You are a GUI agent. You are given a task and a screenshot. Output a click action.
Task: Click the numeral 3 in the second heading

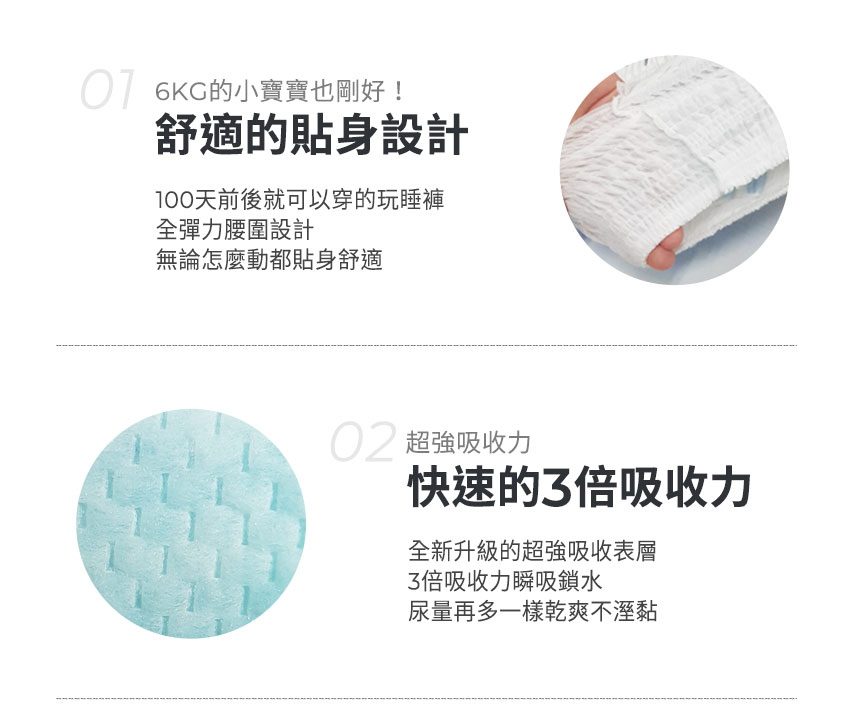[556, 487]
